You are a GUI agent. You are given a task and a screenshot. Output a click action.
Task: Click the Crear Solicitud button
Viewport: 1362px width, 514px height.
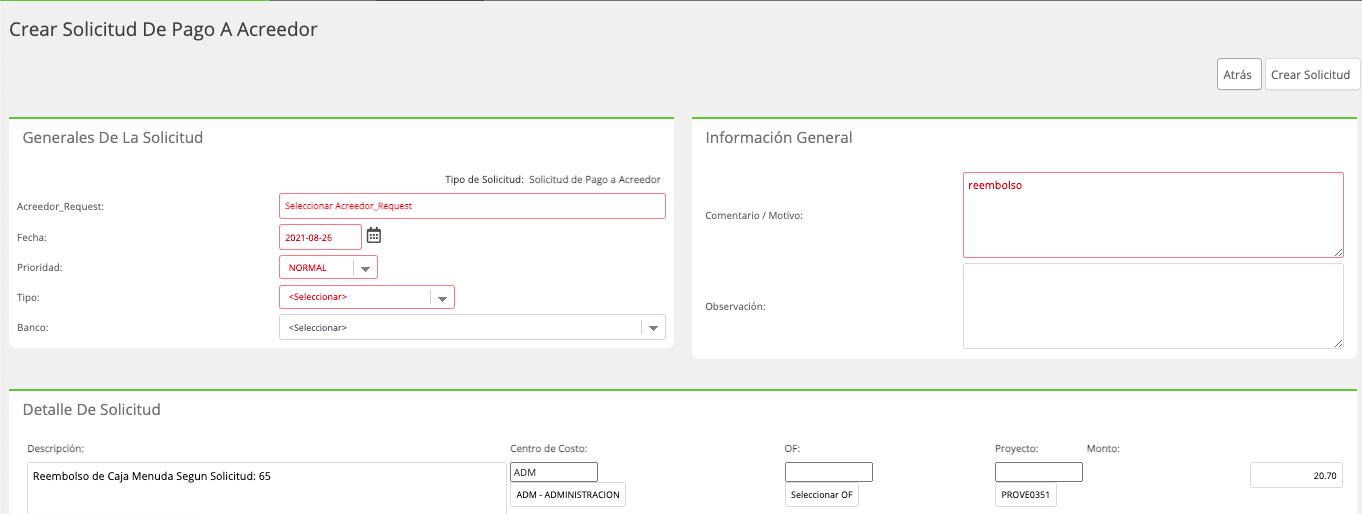tap(1312, 75)
